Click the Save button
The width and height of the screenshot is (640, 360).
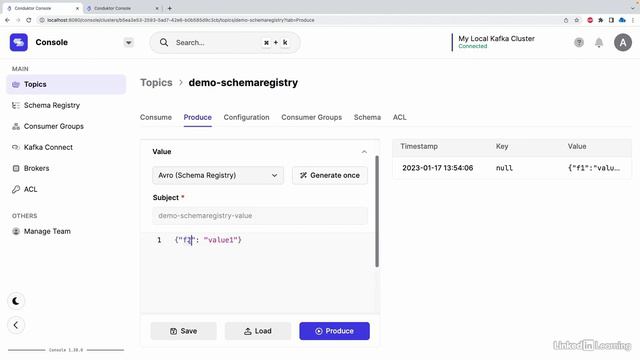pyautogui.click(x=184, y=331)
